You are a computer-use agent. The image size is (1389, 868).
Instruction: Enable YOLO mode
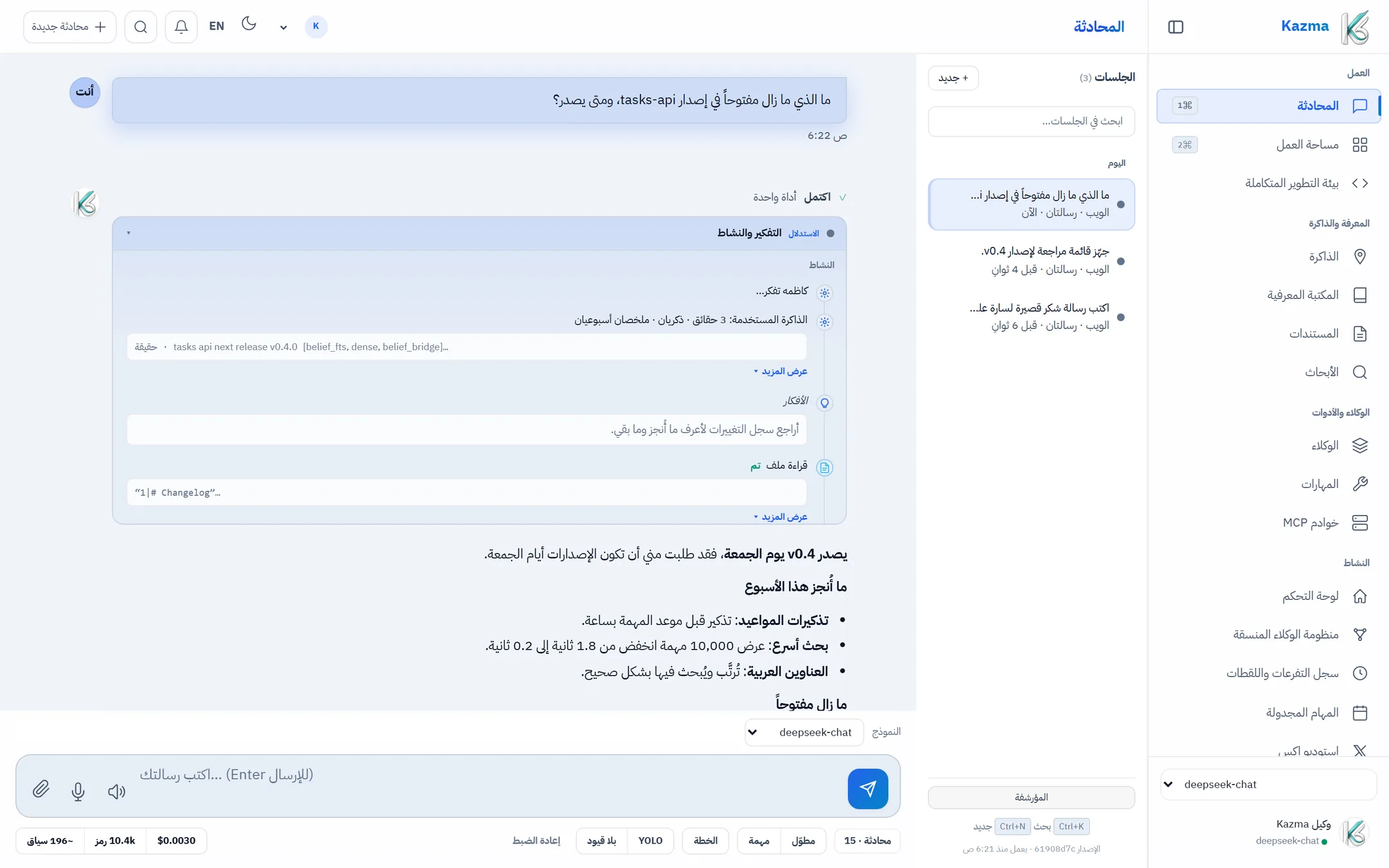650,840
